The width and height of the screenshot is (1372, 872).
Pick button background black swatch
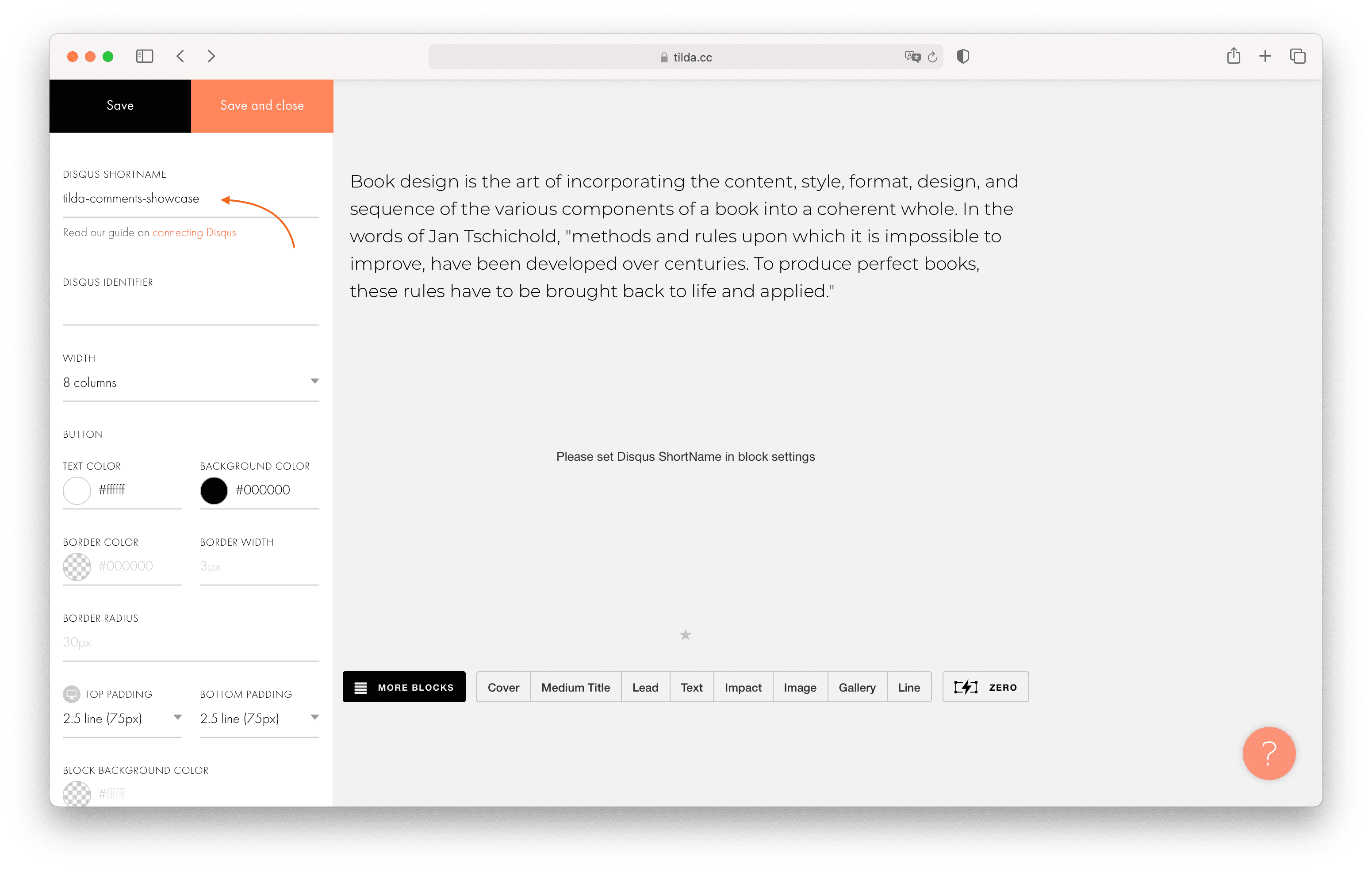pyautogui.click(x=214, y=490)
